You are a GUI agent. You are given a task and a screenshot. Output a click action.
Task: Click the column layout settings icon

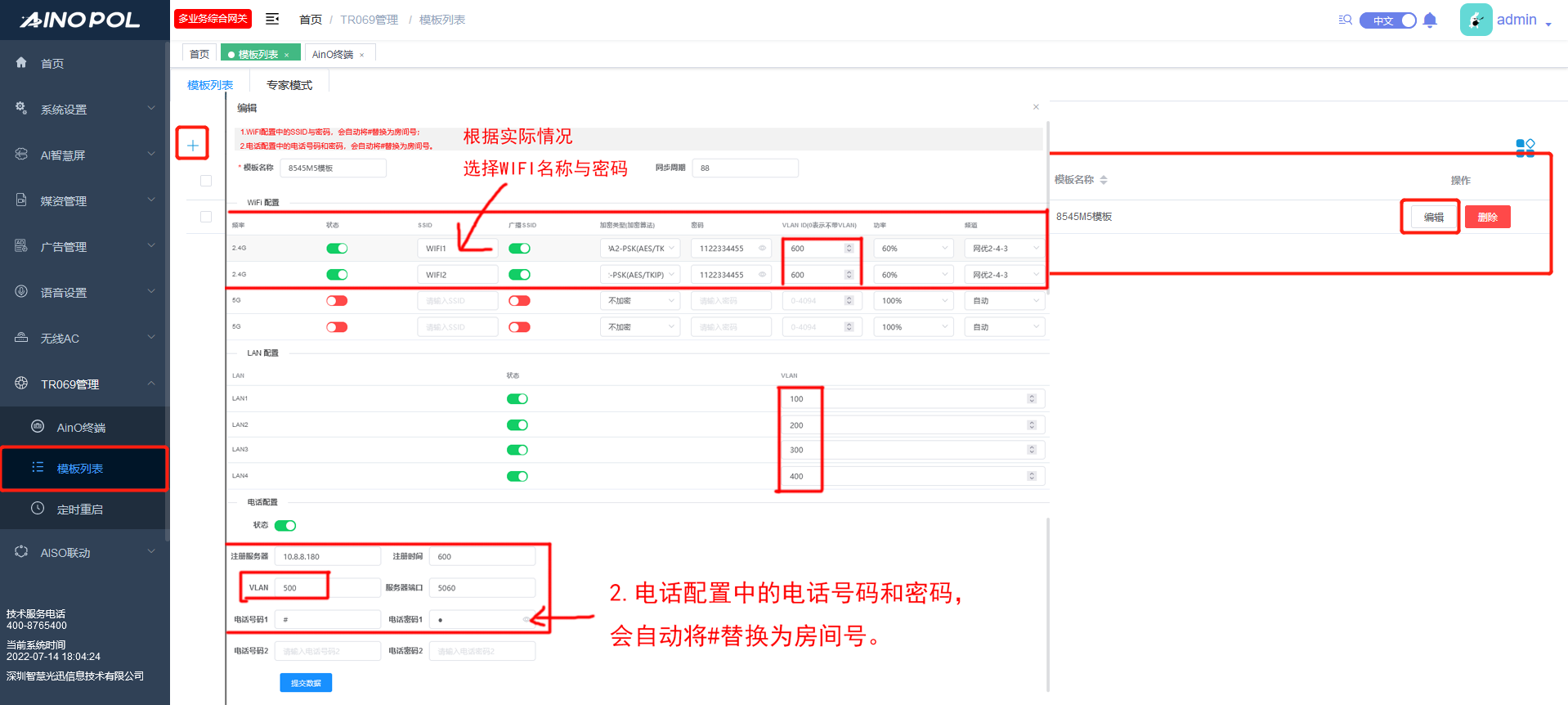(x=1525, y=147)
